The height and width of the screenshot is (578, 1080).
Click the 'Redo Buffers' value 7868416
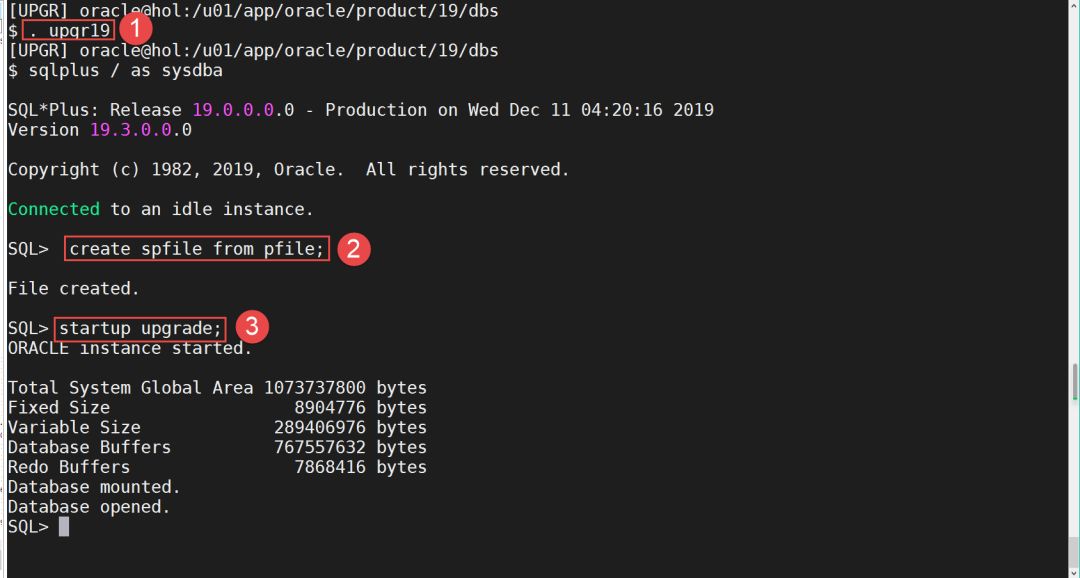pos(330,467)
